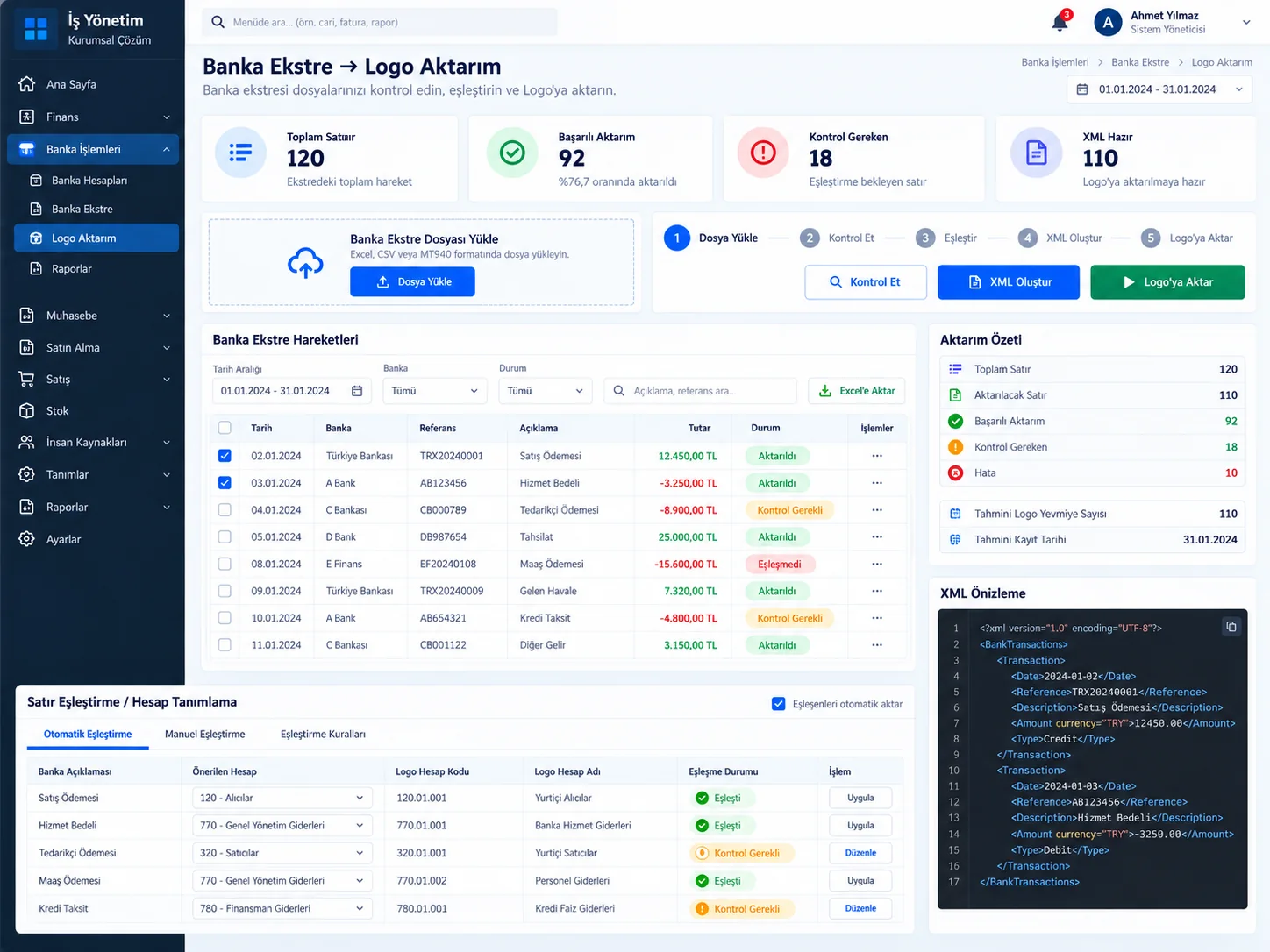
Task: Open the header date range dropdown
Action: [x=1160, y=89]
